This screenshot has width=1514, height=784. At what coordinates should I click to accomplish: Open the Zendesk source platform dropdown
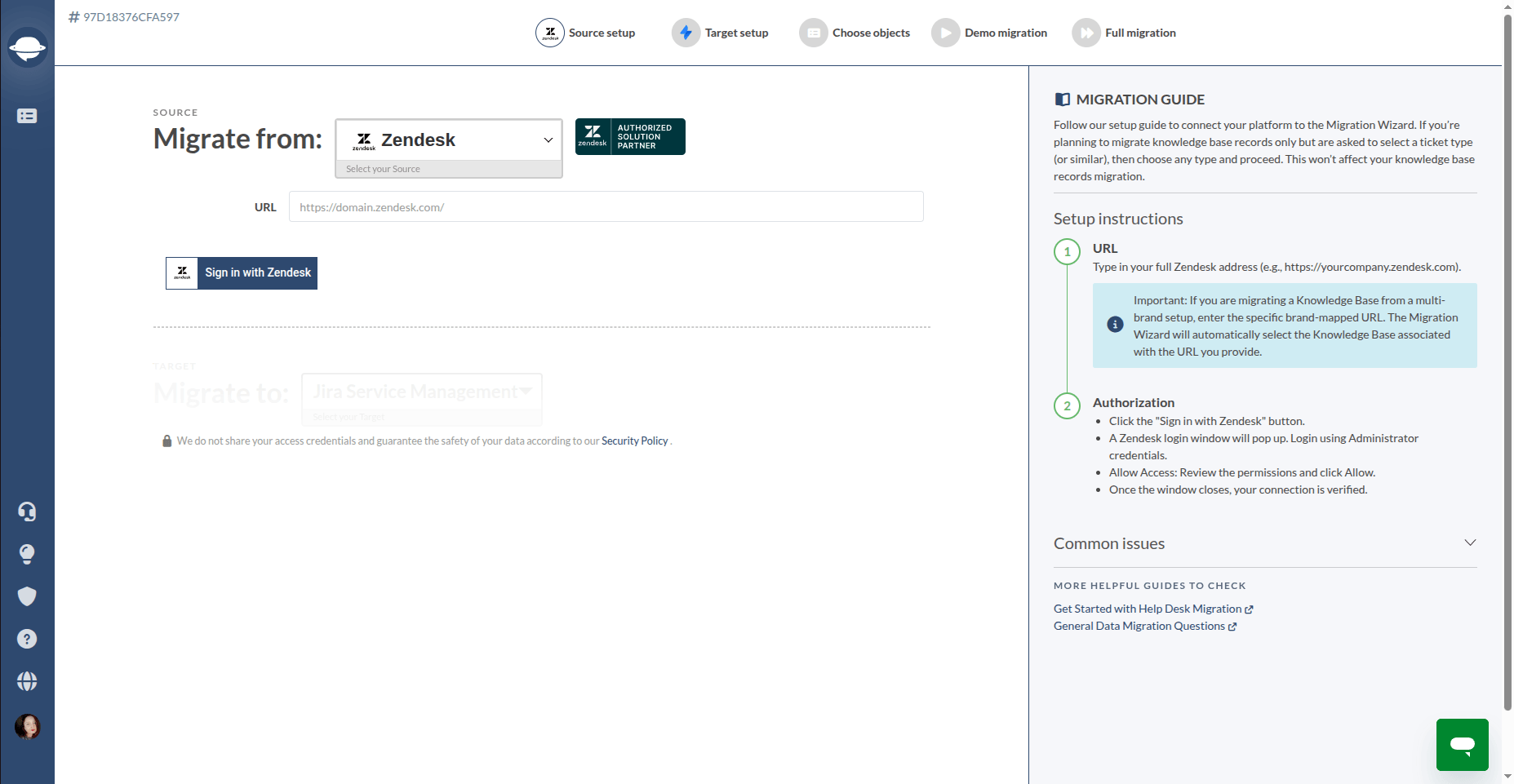pyautogui.click(x=449, y=140)
